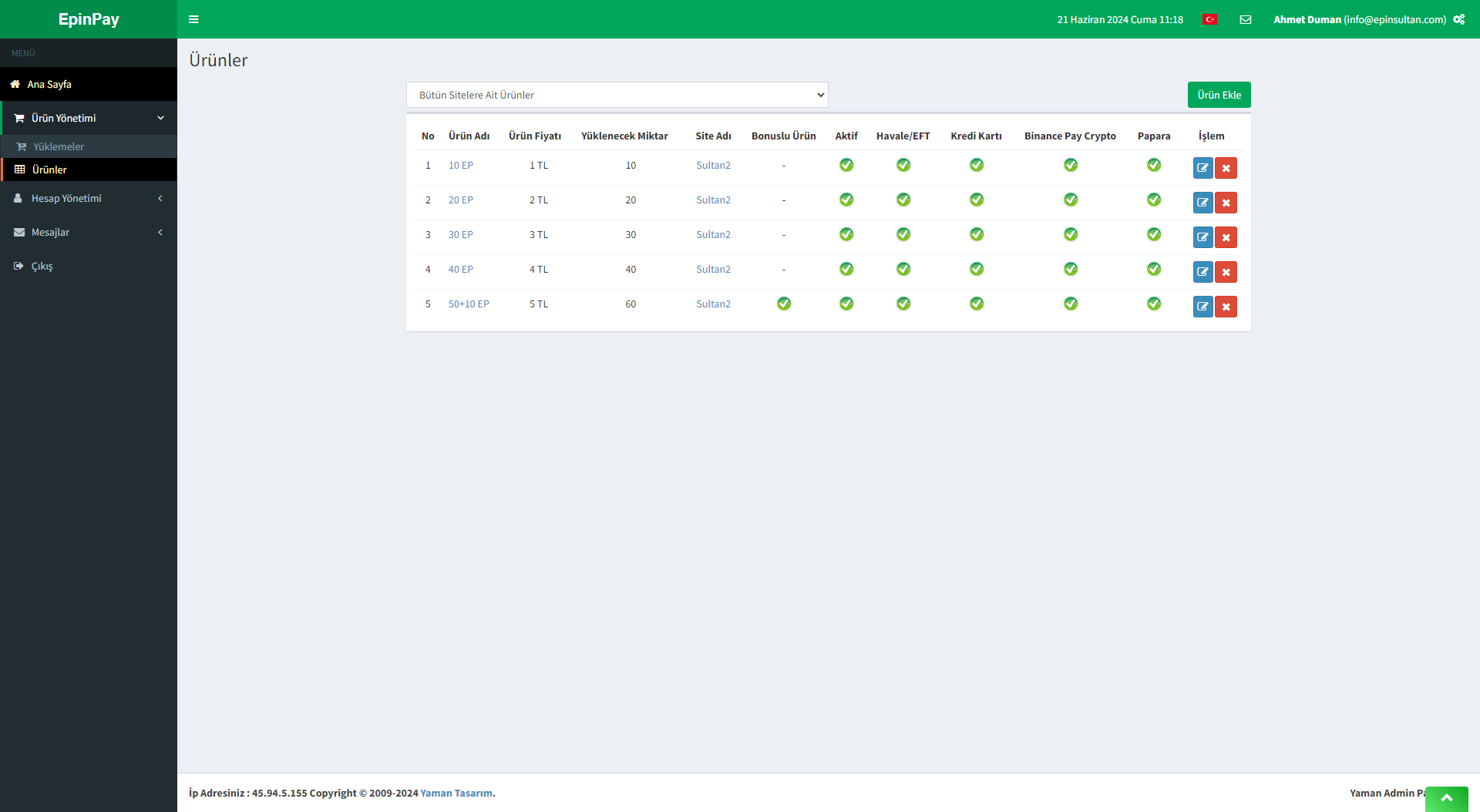
Task: Edit the 40 EP product
Action: coord(1202,272)
